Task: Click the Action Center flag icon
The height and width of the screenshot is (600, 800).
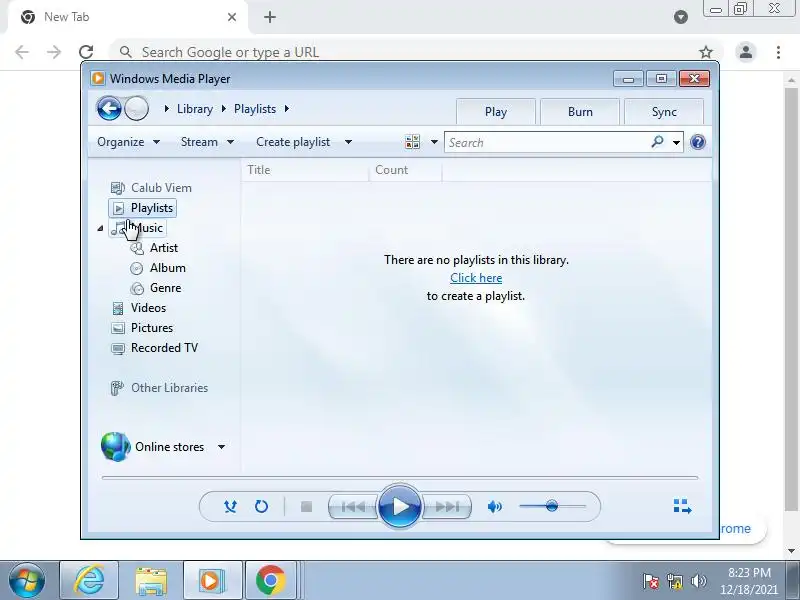Action: [x=651, y=581]
